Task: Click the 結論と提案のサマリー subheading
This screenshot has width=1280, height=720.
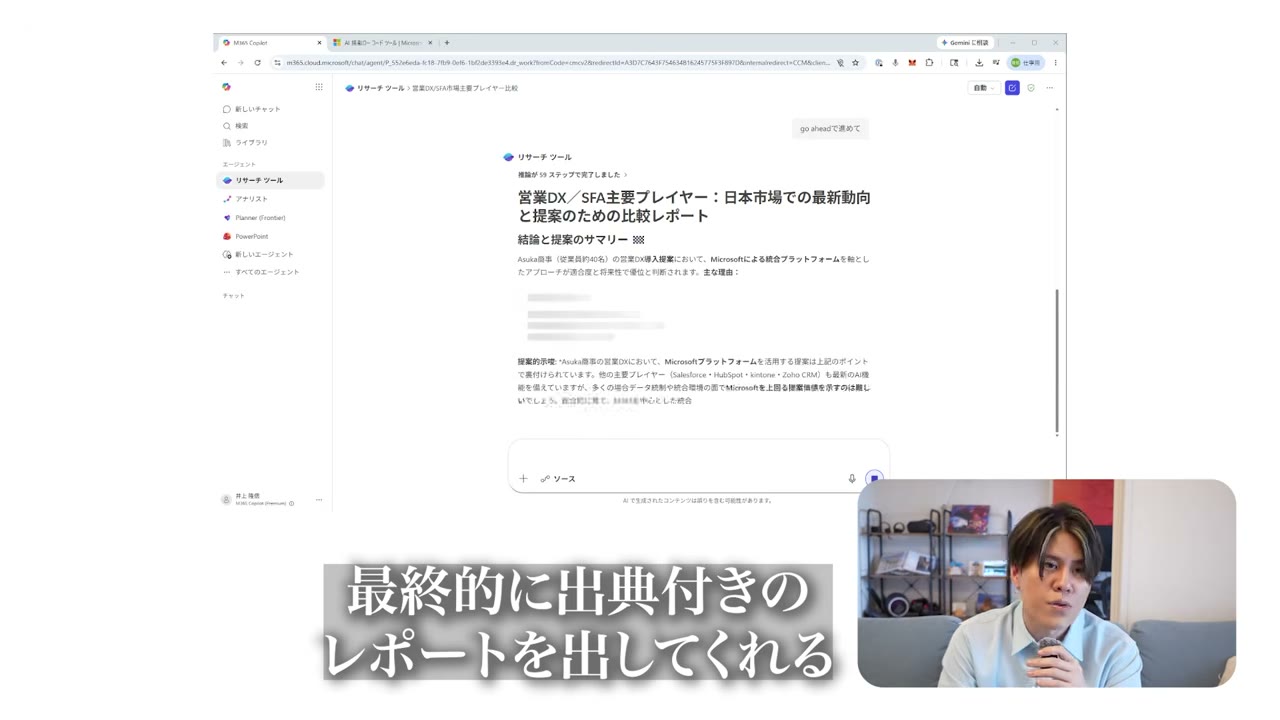Action: click(580, 240)
